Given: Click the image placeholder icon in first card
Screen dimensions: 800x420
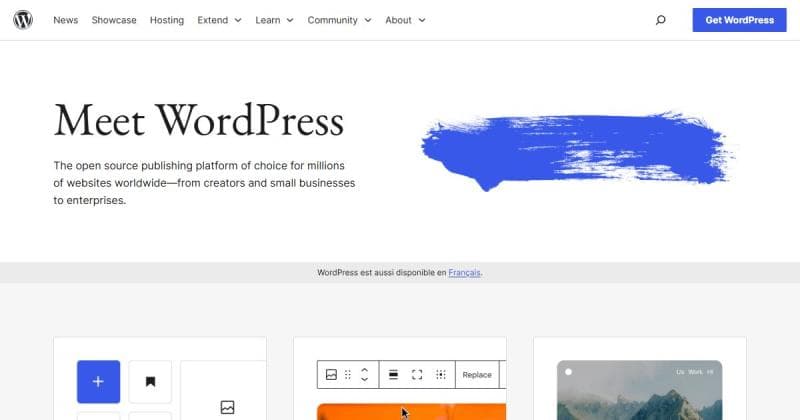Looking at the screenshot, I should pos(228,407).
